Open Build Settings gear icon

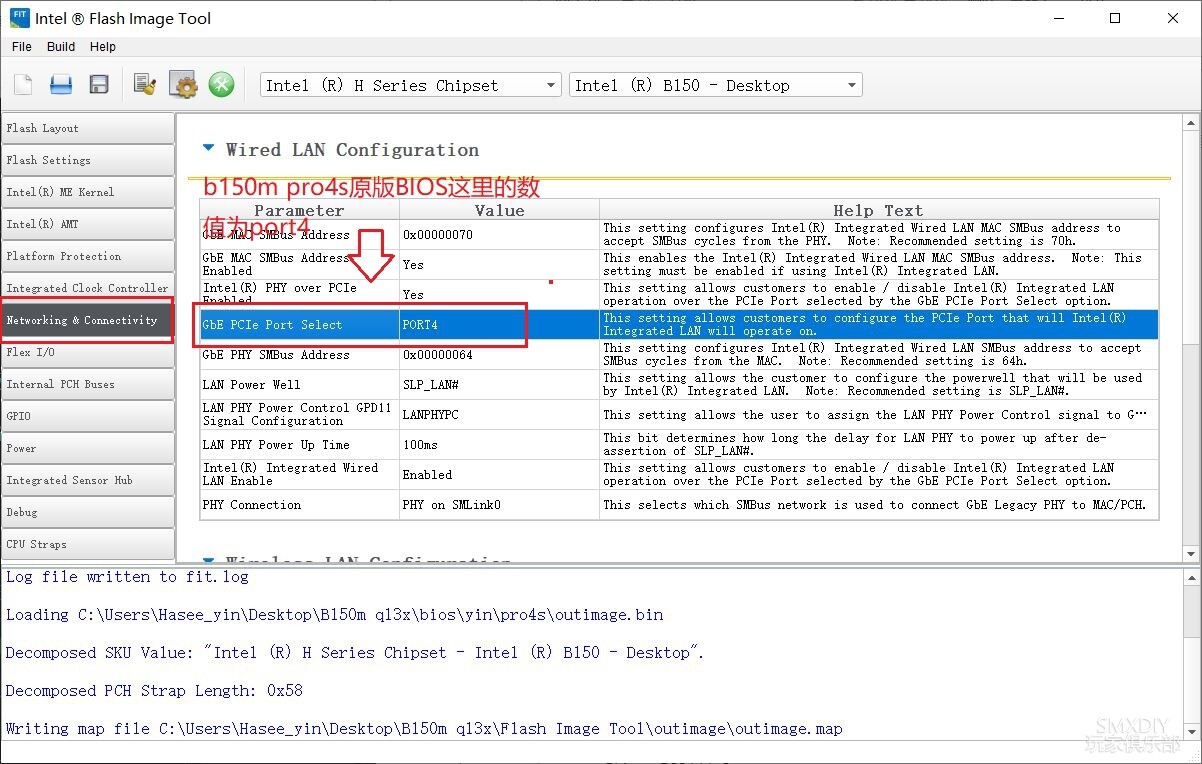click(x=184, y=85)
